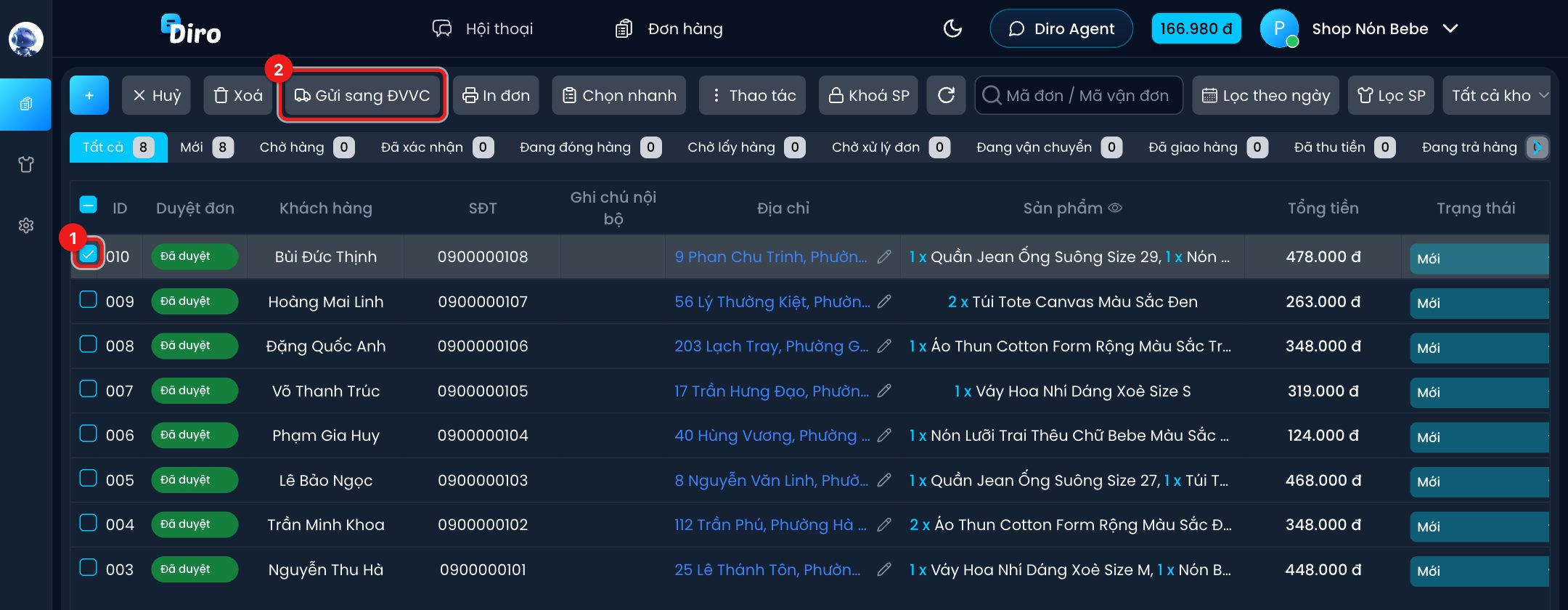The width and height of the screenshot is (1568, 610).
Task: Toggle dark mode moon icon
Action: click(952, 29)
